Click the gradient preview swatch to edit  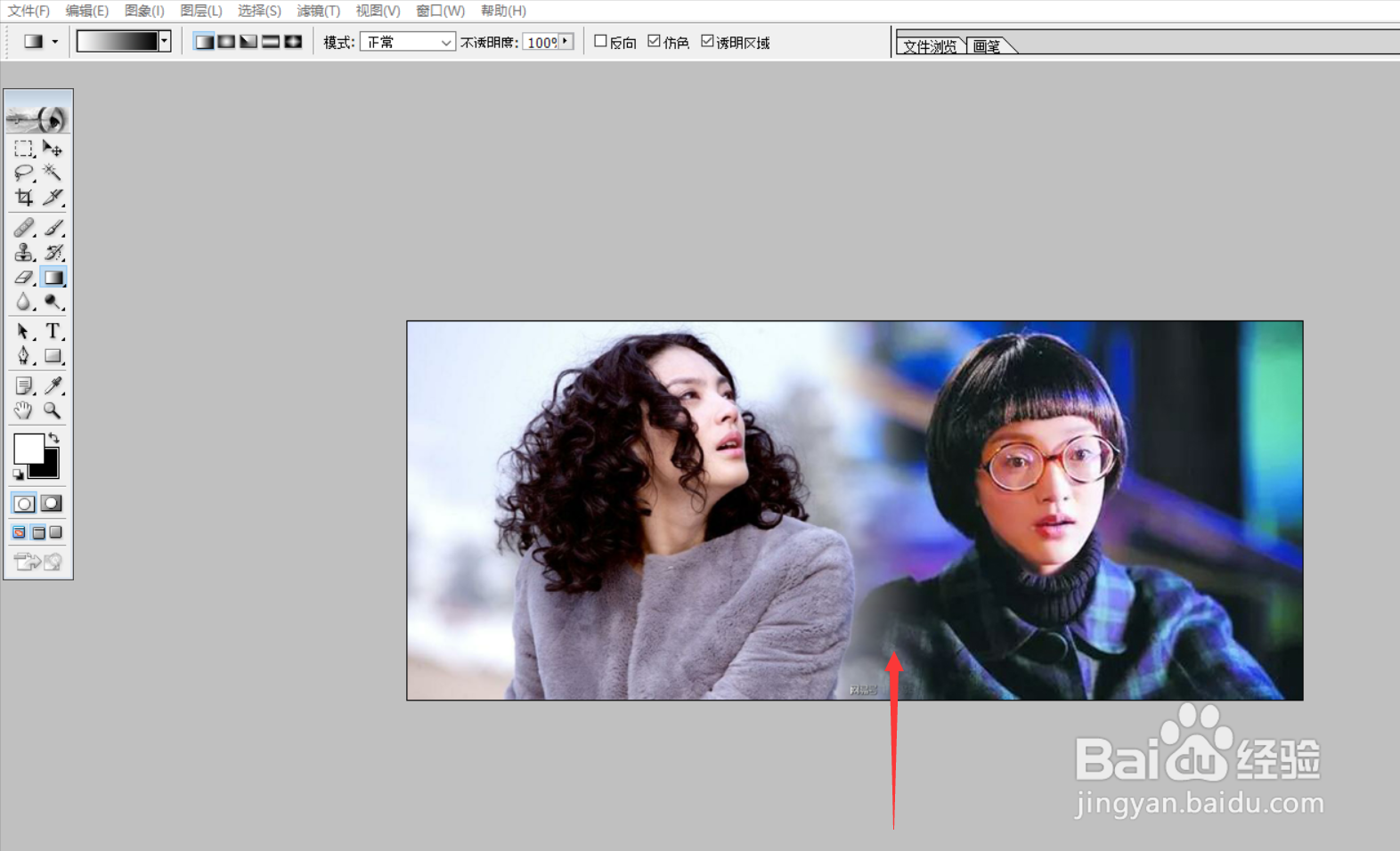pyautogui.click(x=118, y=41)
